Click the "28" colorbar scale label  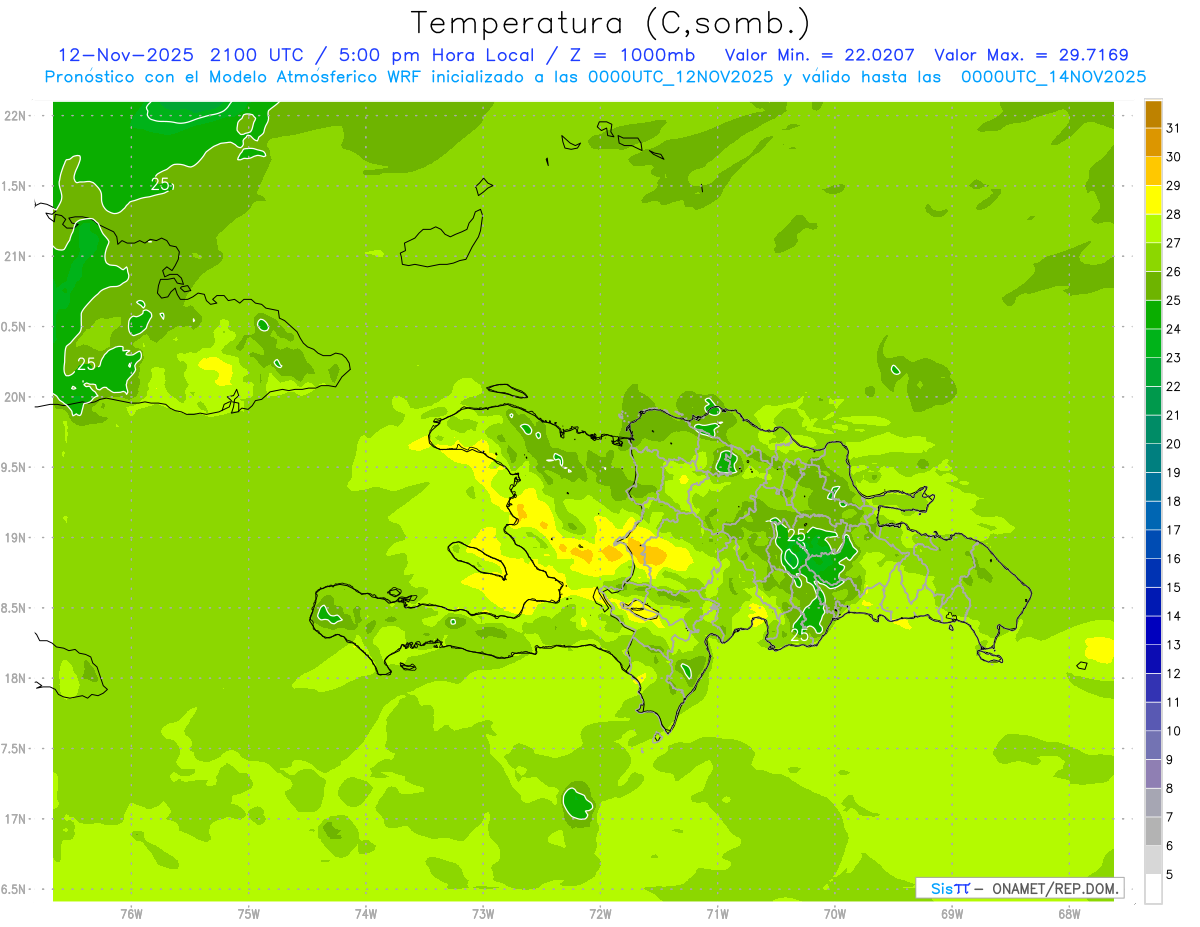(x=1173, y=215)
